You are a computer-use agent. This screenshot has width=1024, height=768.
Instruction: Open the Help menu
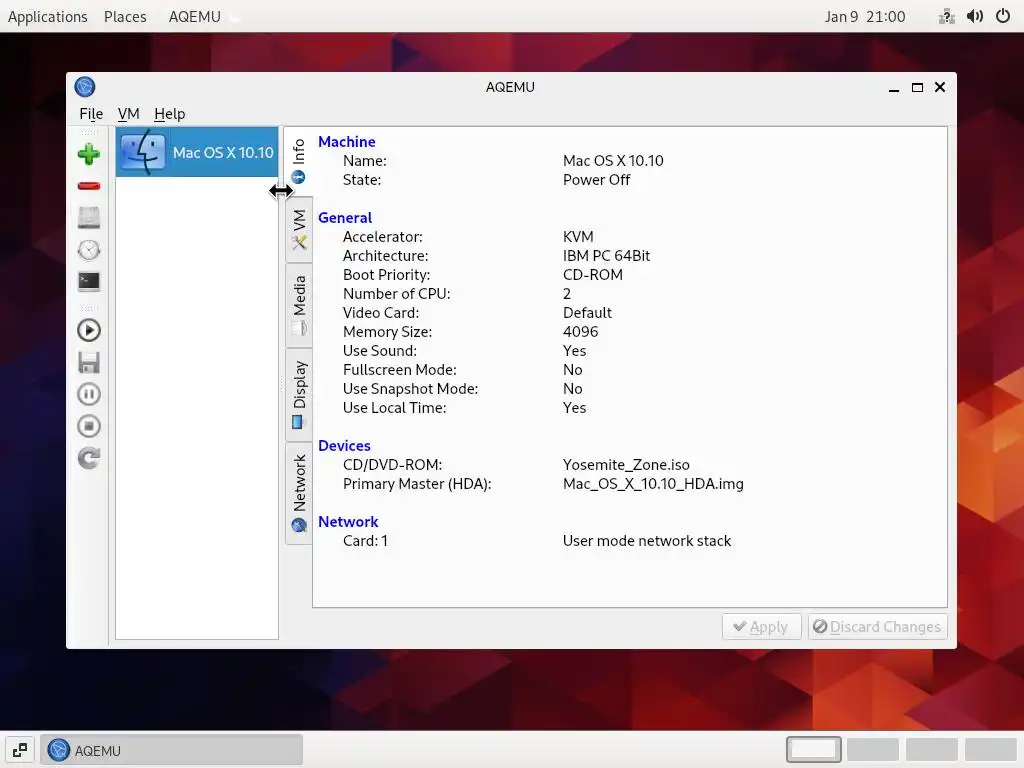170,114
